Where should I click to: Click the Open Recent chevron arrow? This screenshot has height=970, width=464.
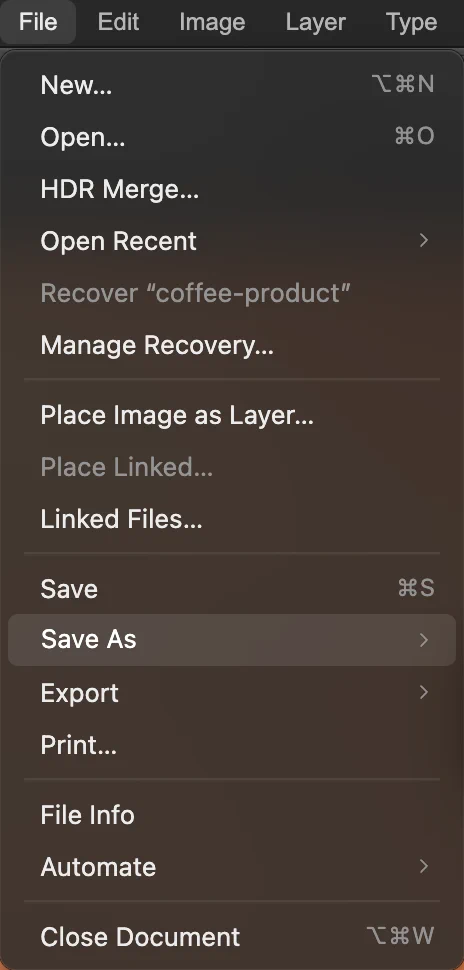coord(424,240)
